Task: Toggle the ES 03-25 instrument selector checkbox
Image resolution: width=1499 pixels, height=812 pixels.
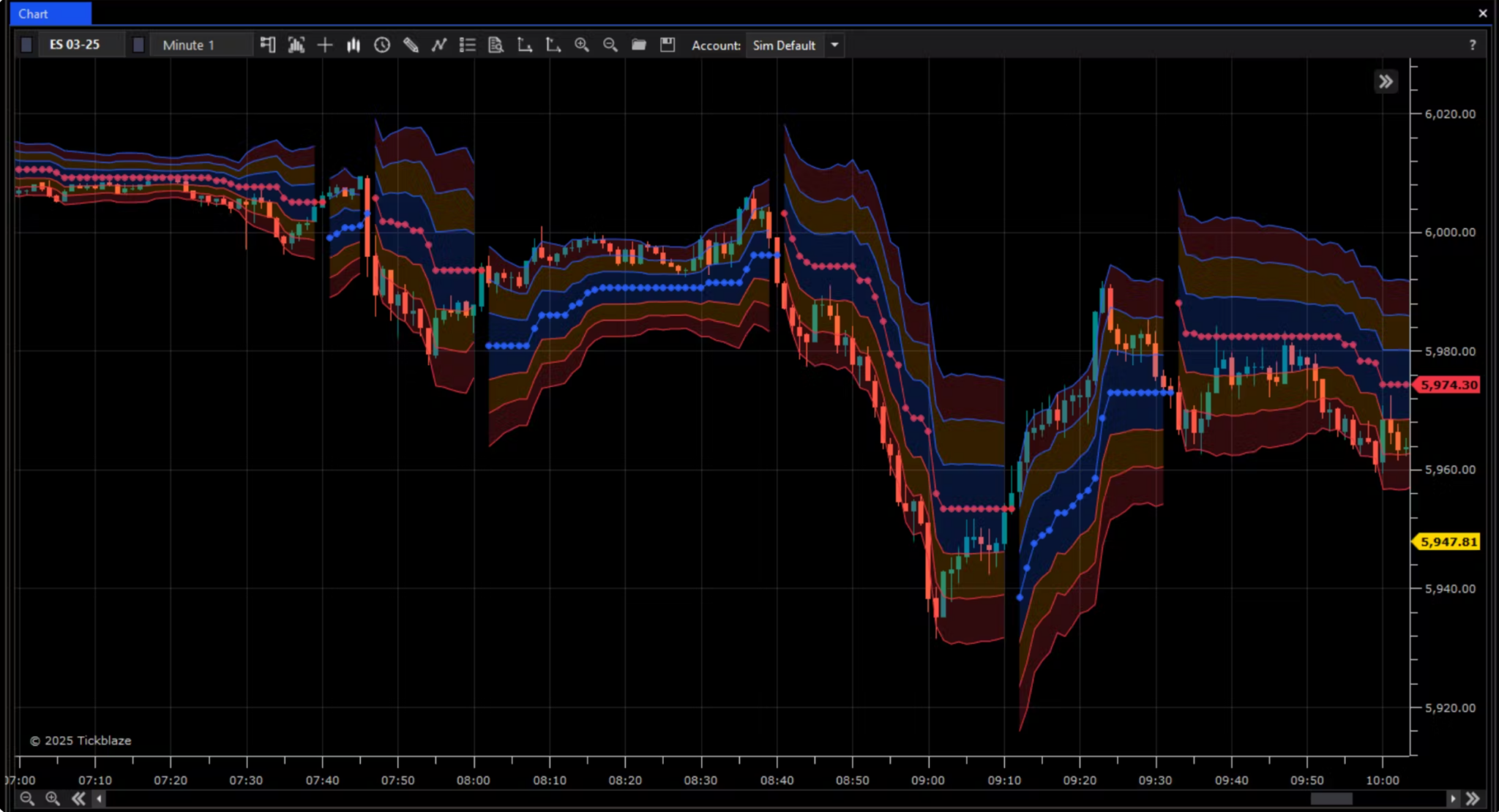Action: tap(26, 45)
